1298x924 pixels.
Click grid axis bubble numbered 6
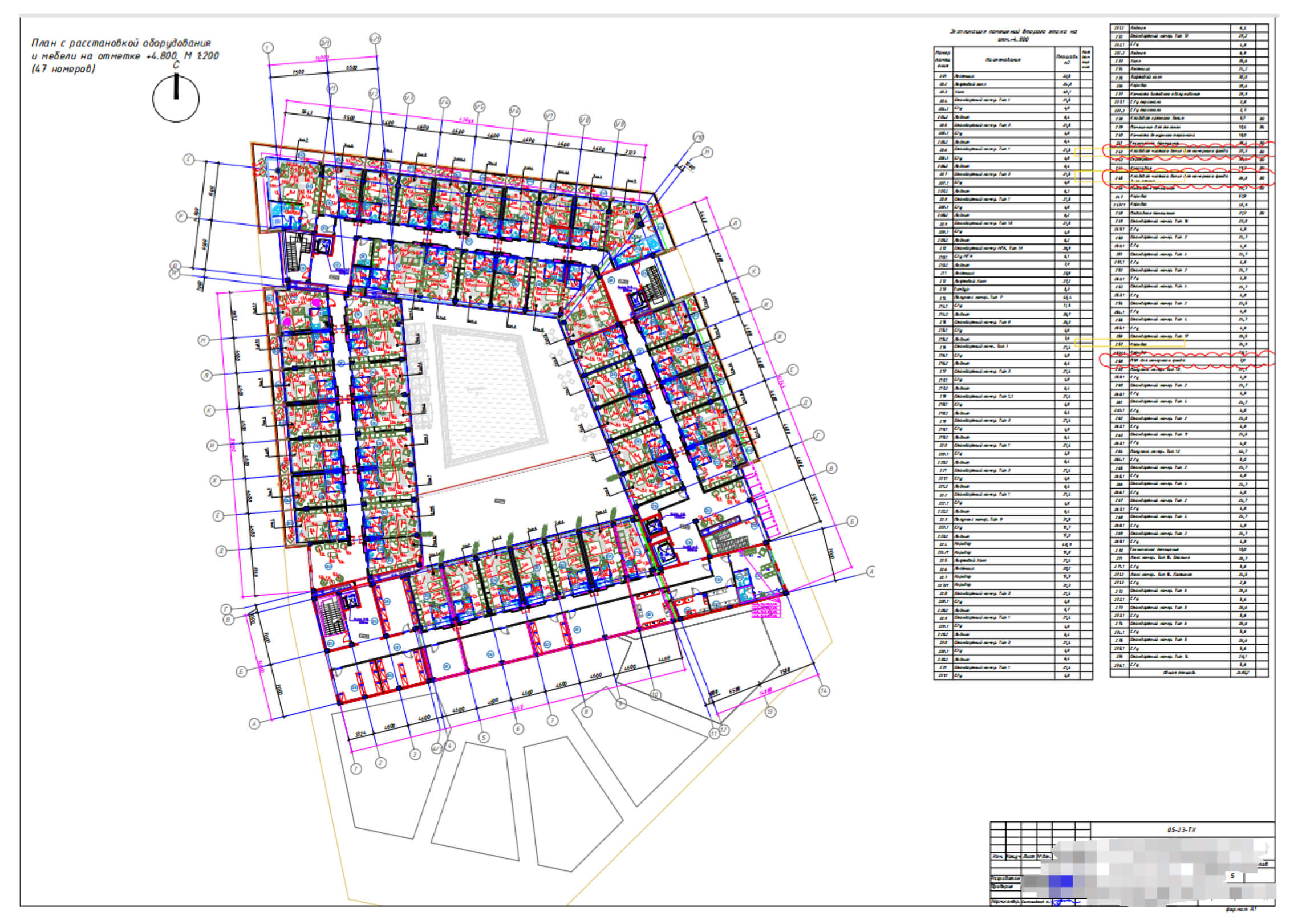518,728
